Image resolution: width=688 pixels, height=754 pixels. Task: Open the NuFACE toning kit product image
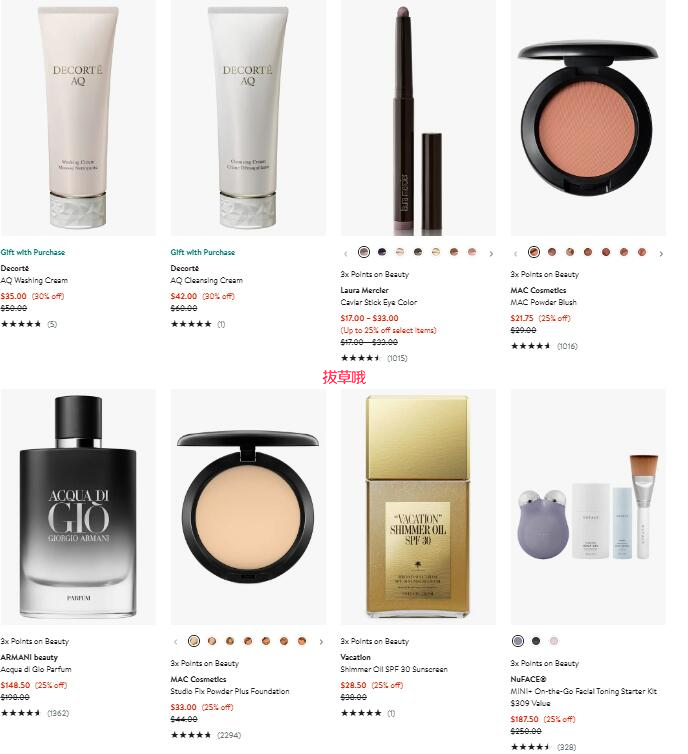(x=588, y=507)
